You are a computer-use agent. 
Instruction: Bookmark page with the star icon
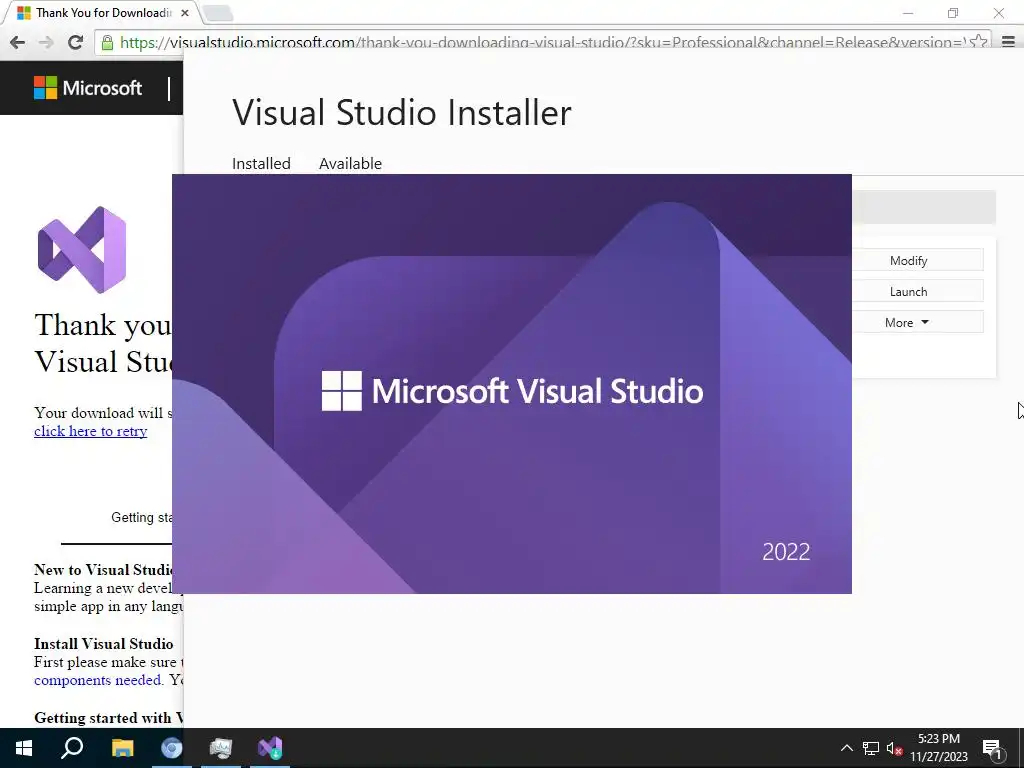click(978, 42)
